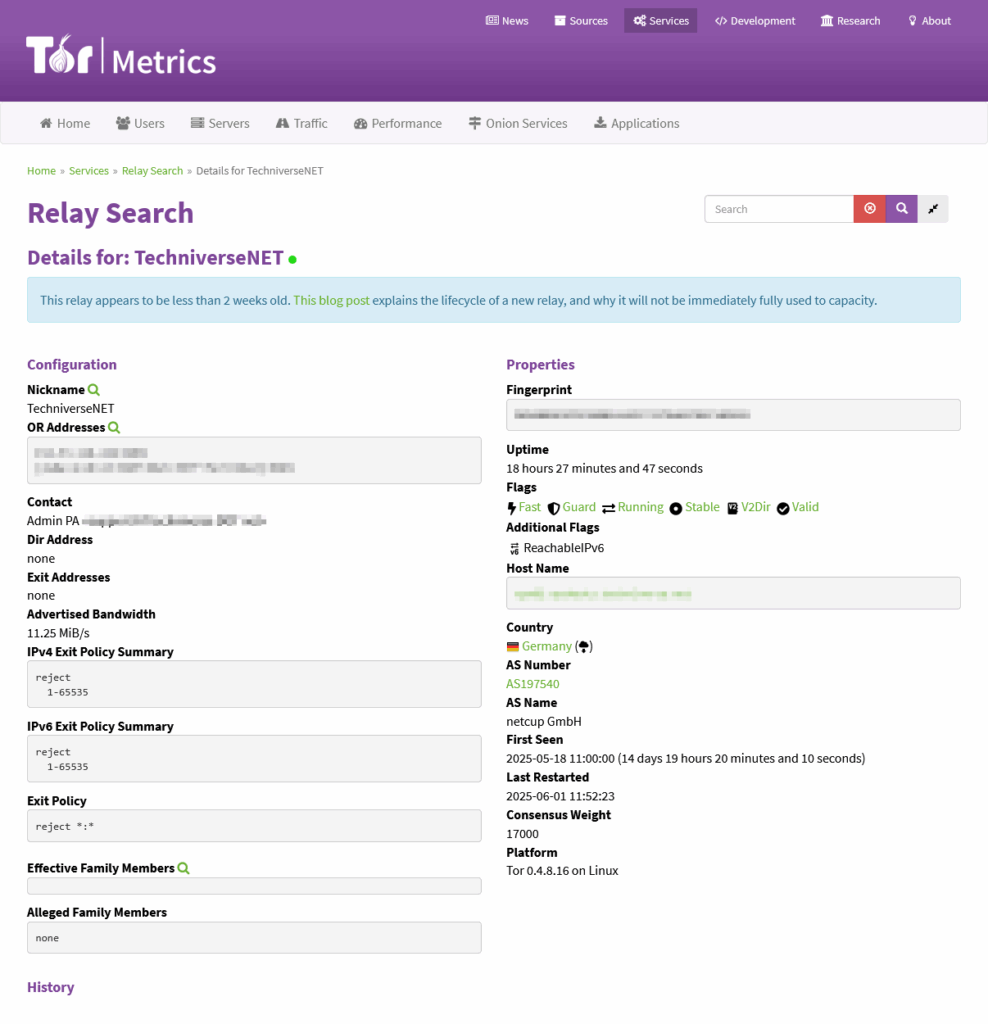Viewport: 988px width, 1024px height.
Task: Click the checkmark Valid icon
Action: pyautogui.click(x=783, y=509)
